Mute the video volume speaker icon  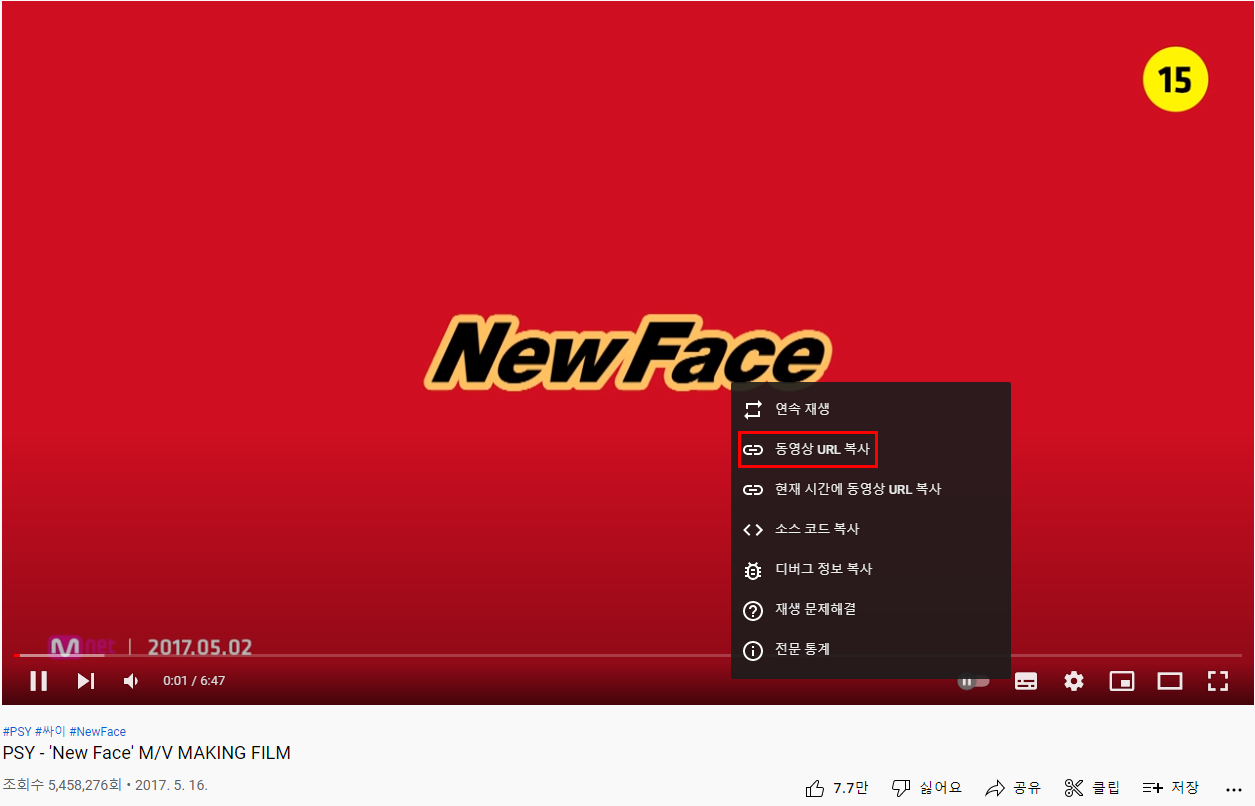(x=132, y=681)
